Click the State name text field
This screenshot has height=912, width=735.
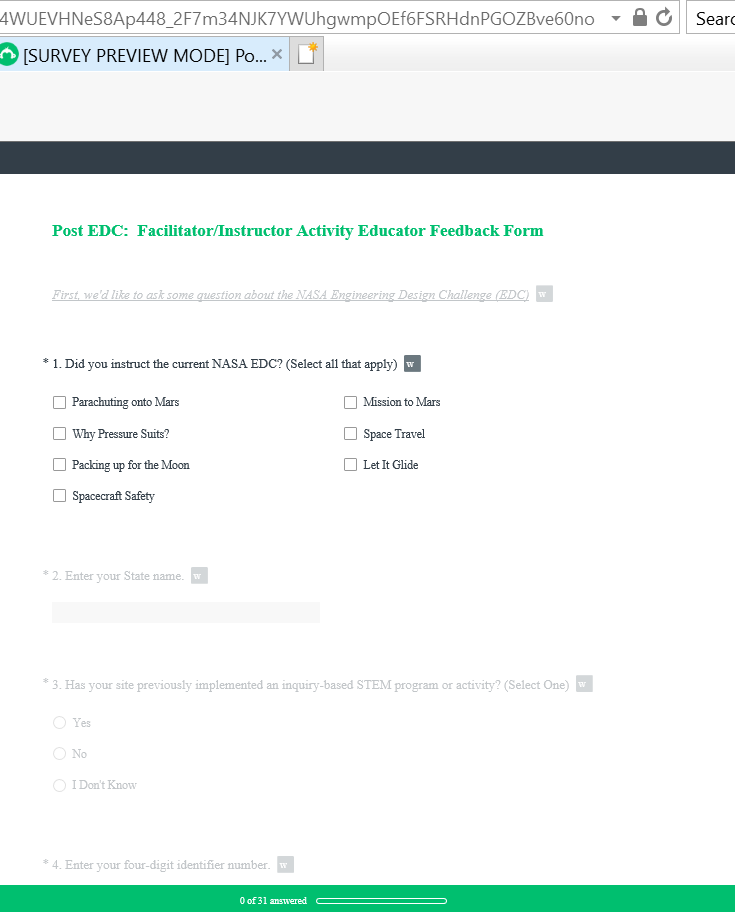tap(186, 612)
